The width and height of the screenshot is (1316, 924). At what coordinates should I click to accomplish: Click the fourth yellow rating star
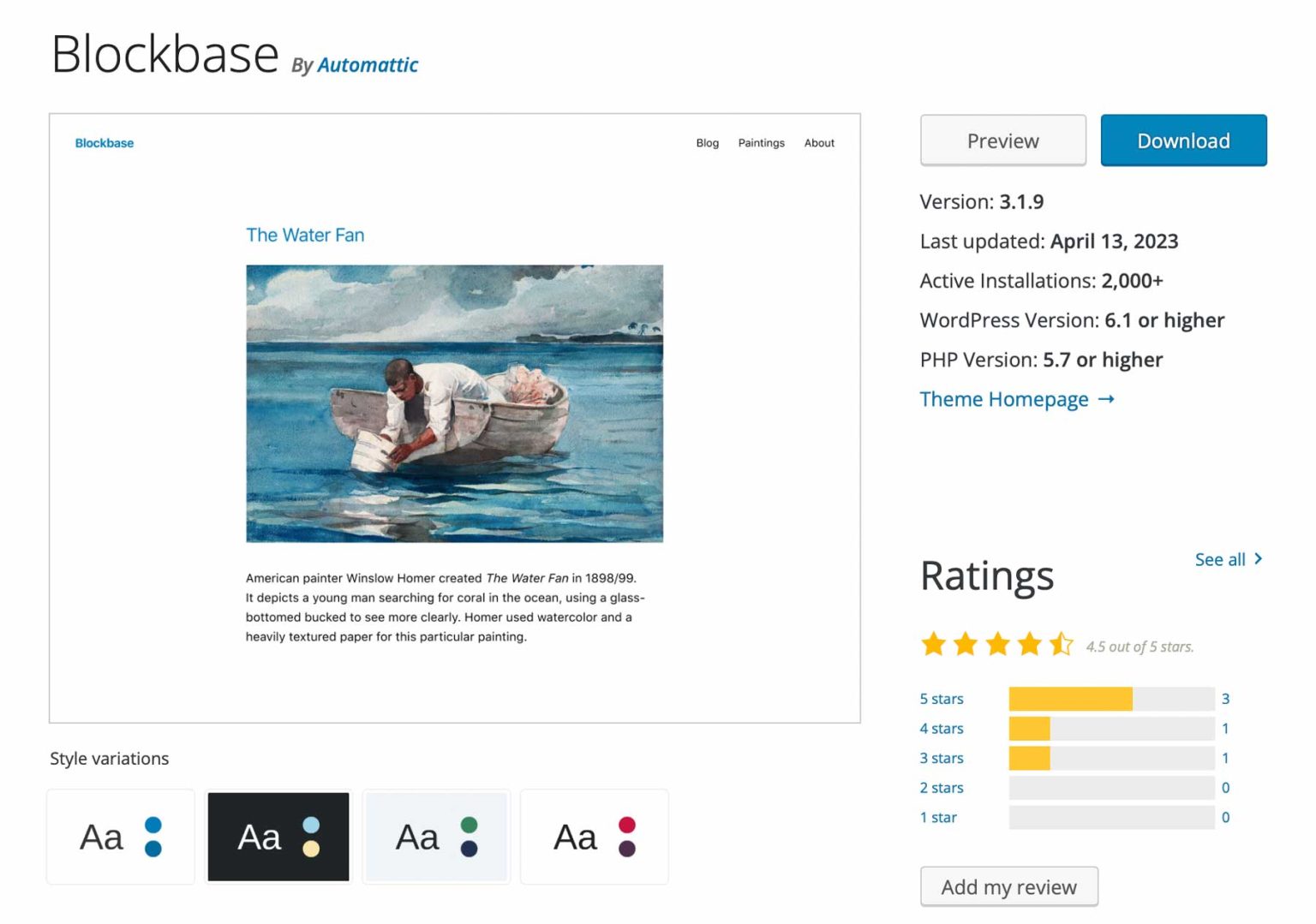pos(1030,644)
